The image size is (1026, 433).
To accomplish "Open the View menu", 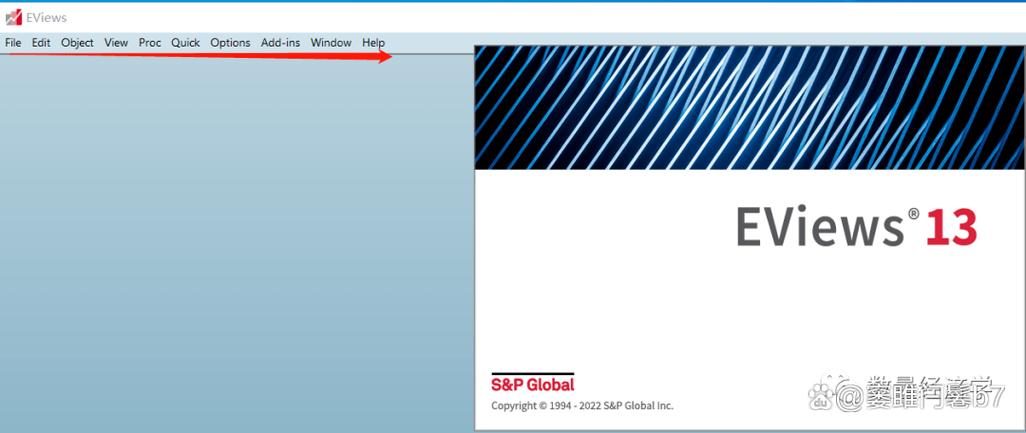I will [116, 43].
